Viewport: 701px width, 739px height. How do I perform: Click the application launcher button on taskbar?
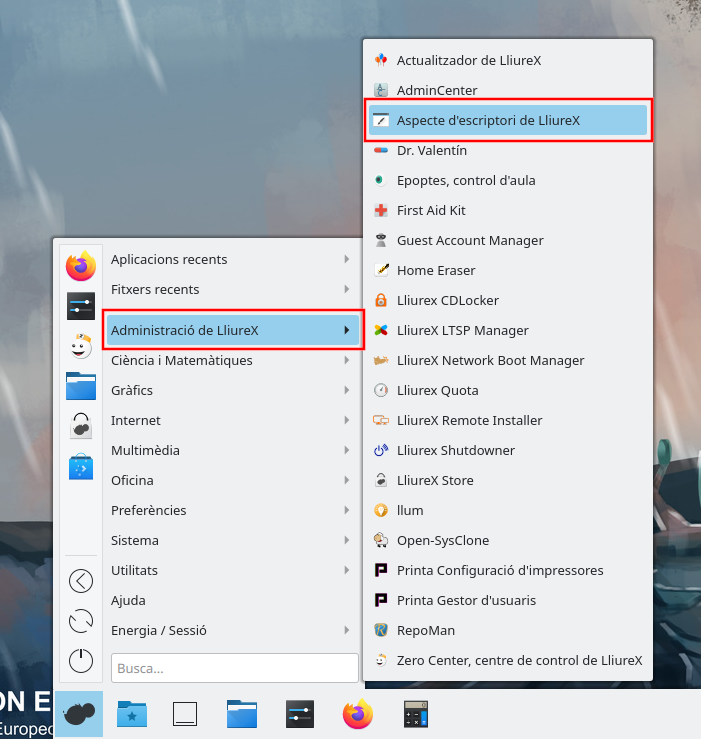[x=79, y=714]
